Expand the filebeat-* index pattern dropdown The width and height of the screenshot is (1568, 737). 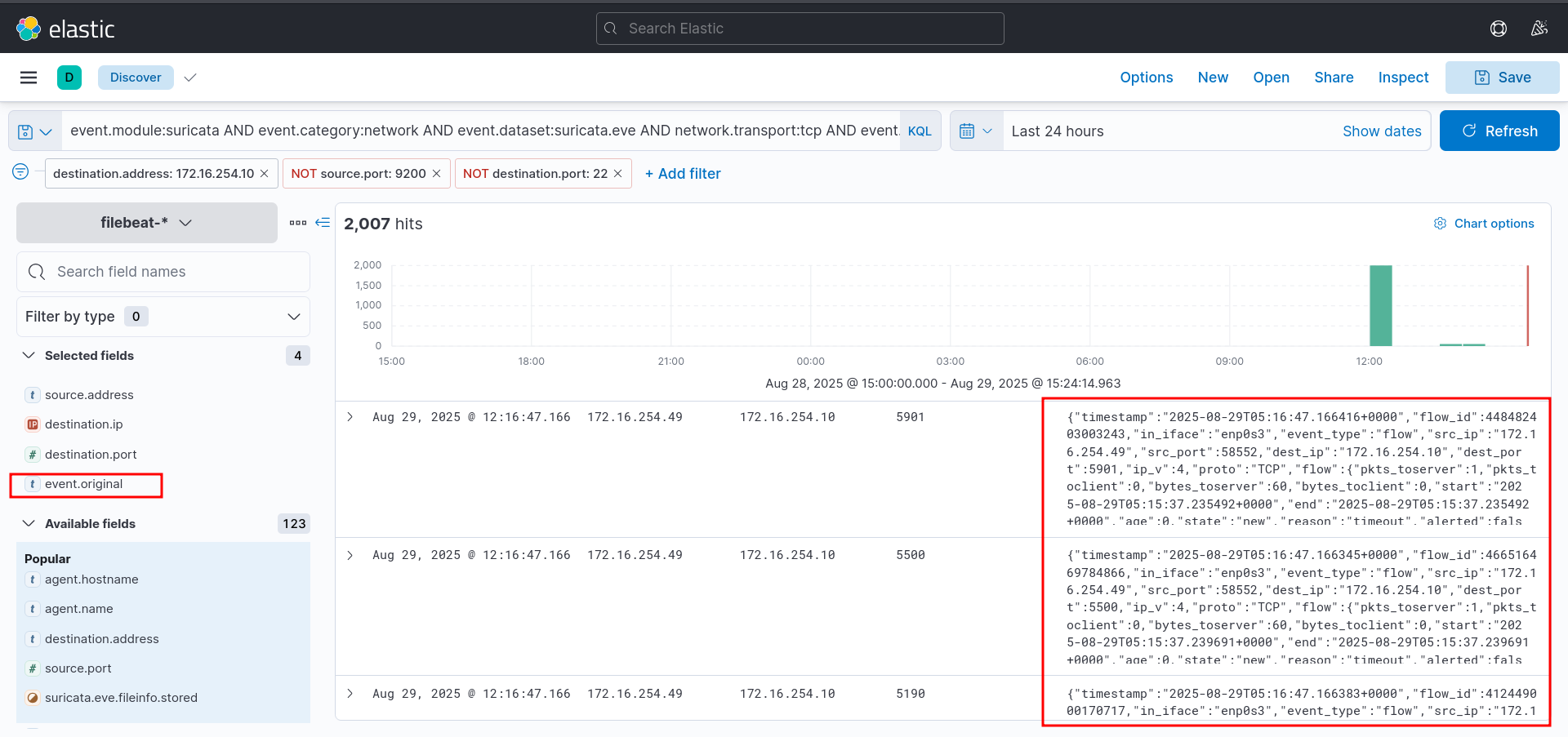pos(147,223)
